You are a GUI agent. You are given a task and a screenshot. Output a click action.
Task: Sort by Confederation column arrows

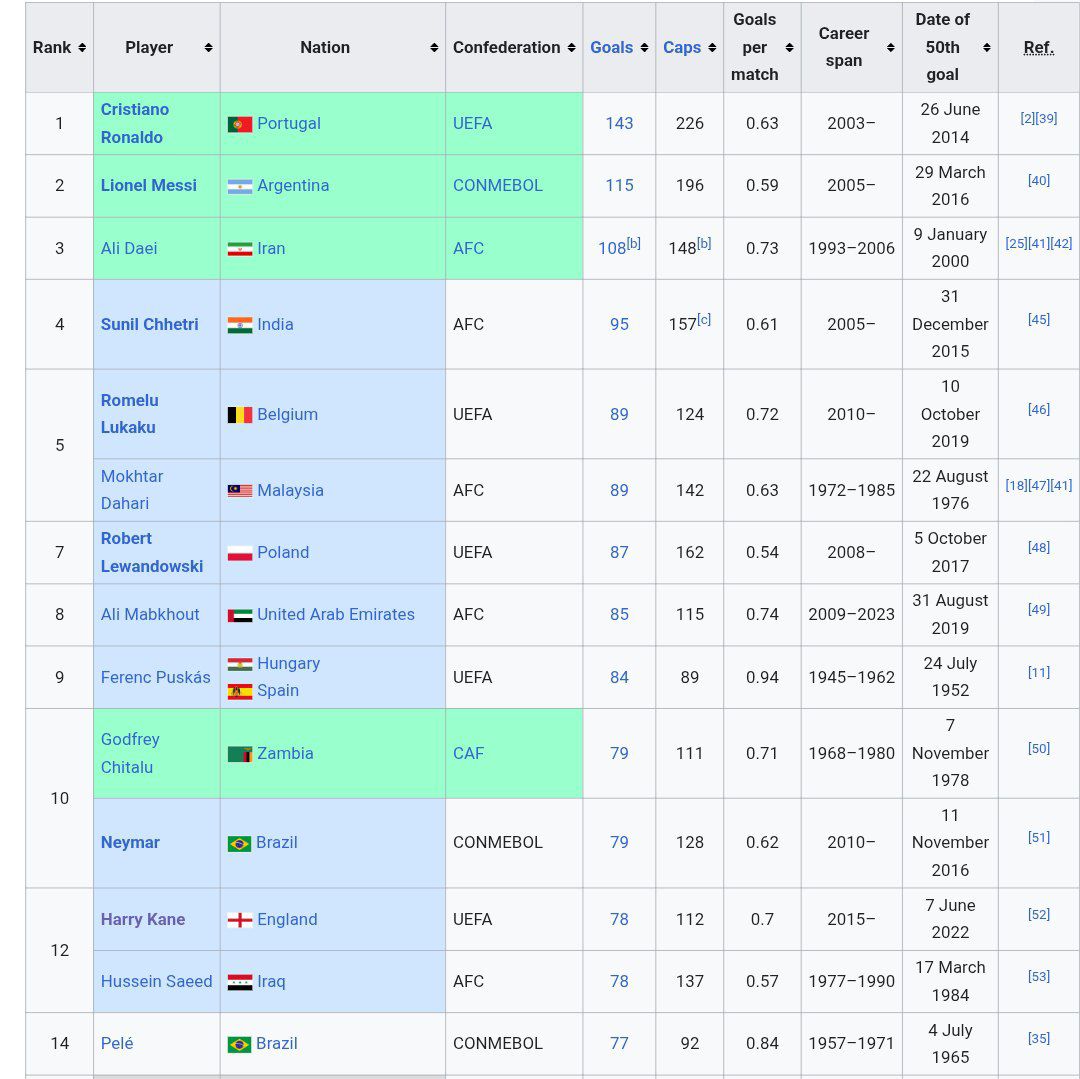[571, 48]
